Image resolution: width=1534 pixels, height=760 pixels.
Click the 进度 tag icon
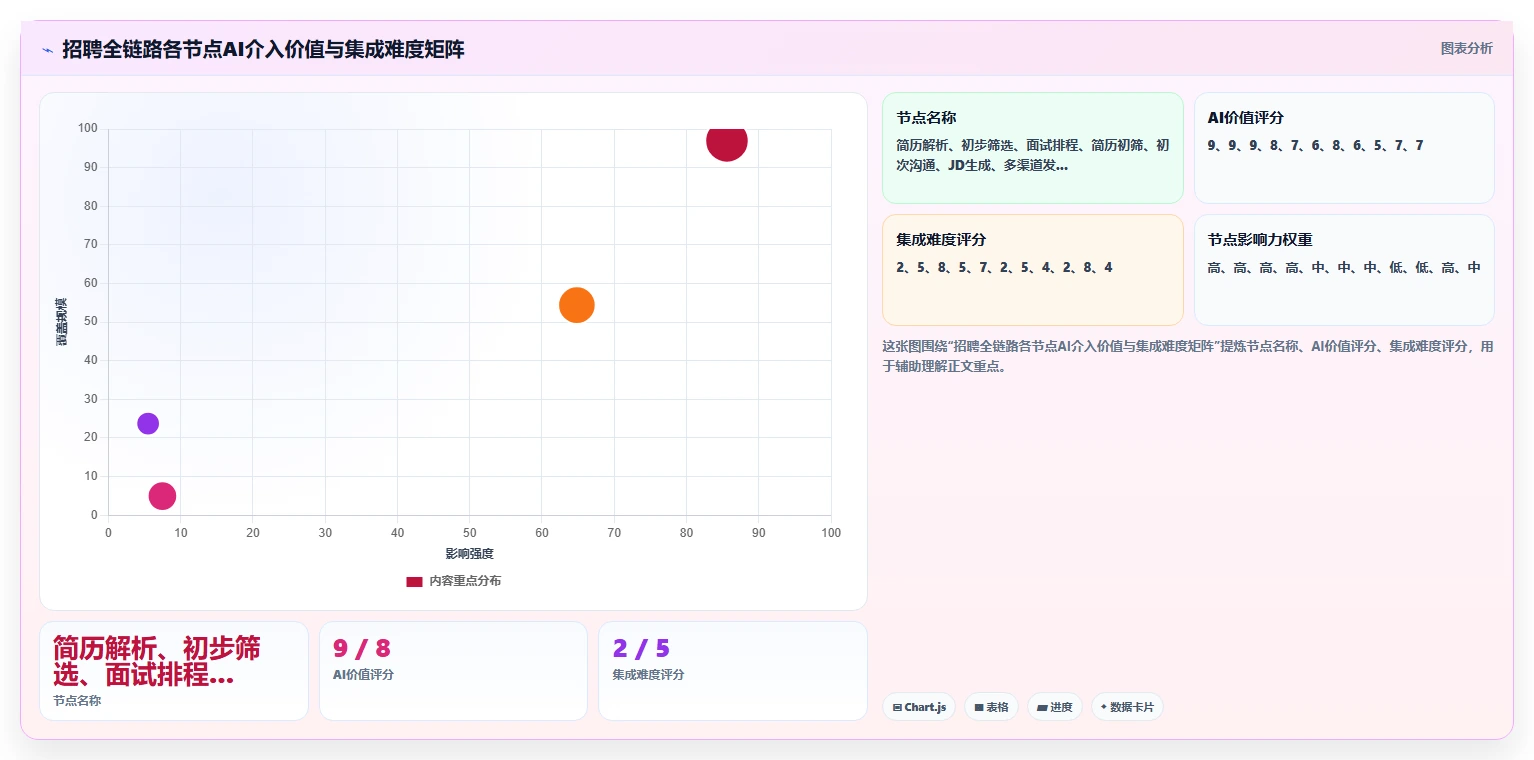coord(1042,707)
